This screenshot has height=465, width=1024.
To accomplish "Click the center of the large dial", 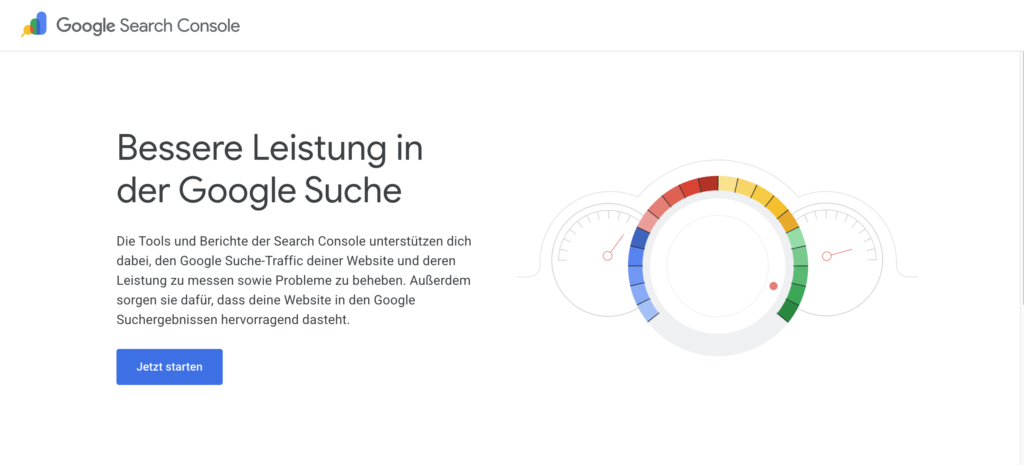I will click(x=718, y=266).
